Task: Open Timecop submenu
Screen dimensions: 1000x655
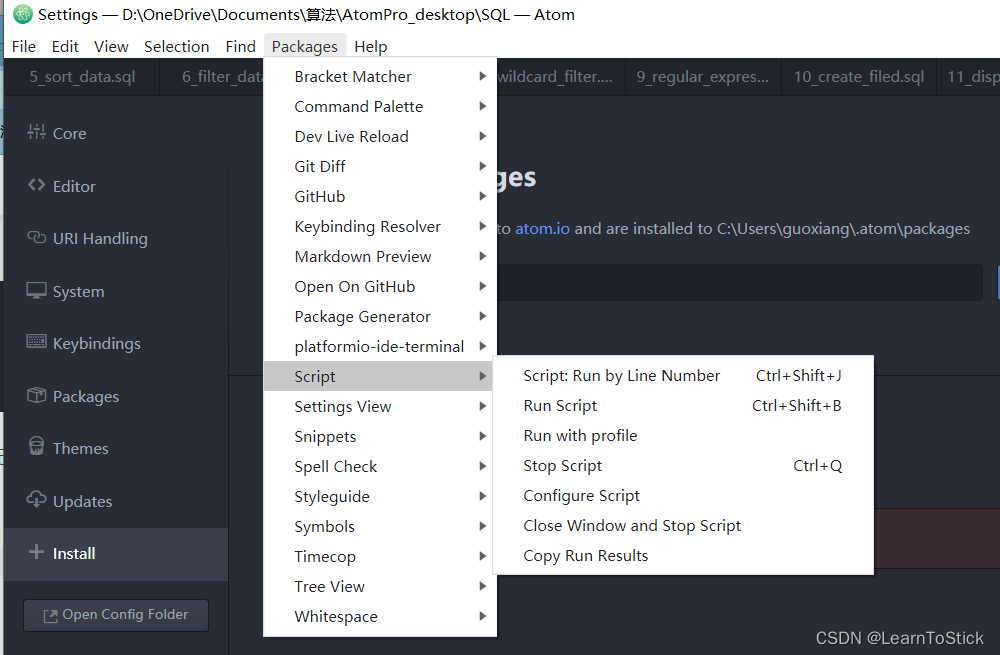Action: tap(379, 556)
